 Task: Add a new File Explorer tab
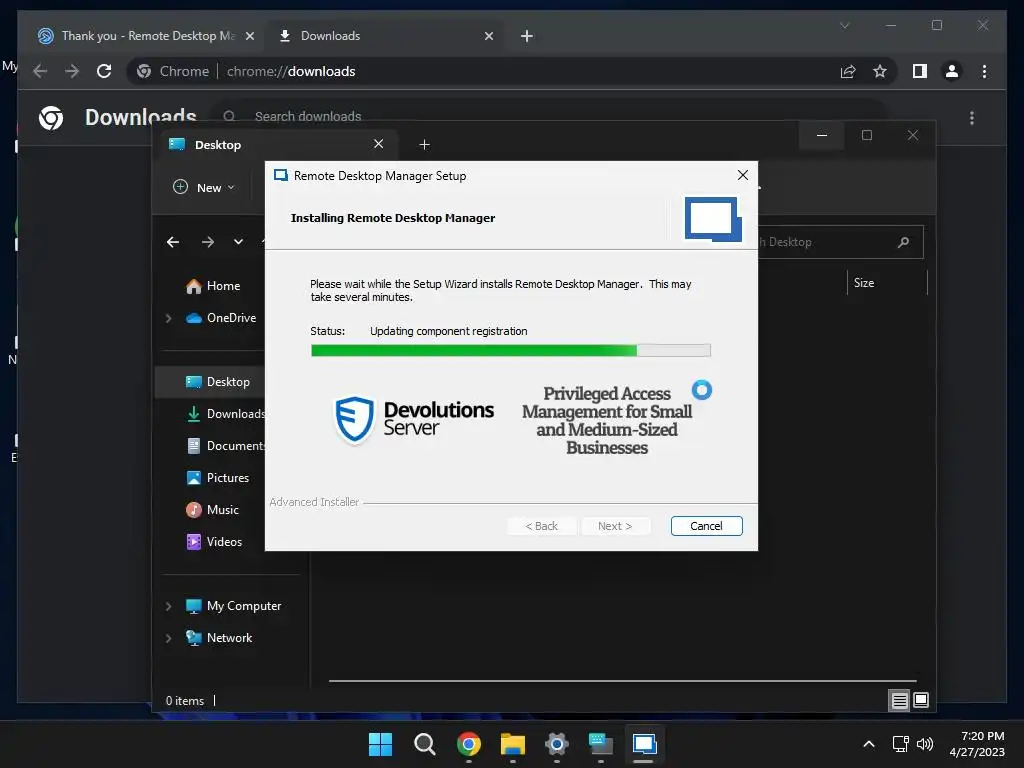(x=424, y=144)
